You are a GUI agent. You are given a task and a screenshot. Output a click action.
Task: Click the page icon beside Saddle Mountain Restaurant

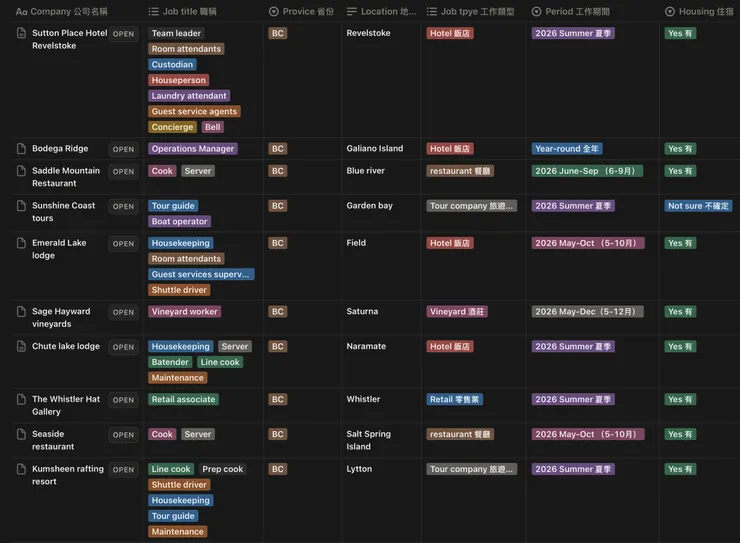click(x=21, y=171)
